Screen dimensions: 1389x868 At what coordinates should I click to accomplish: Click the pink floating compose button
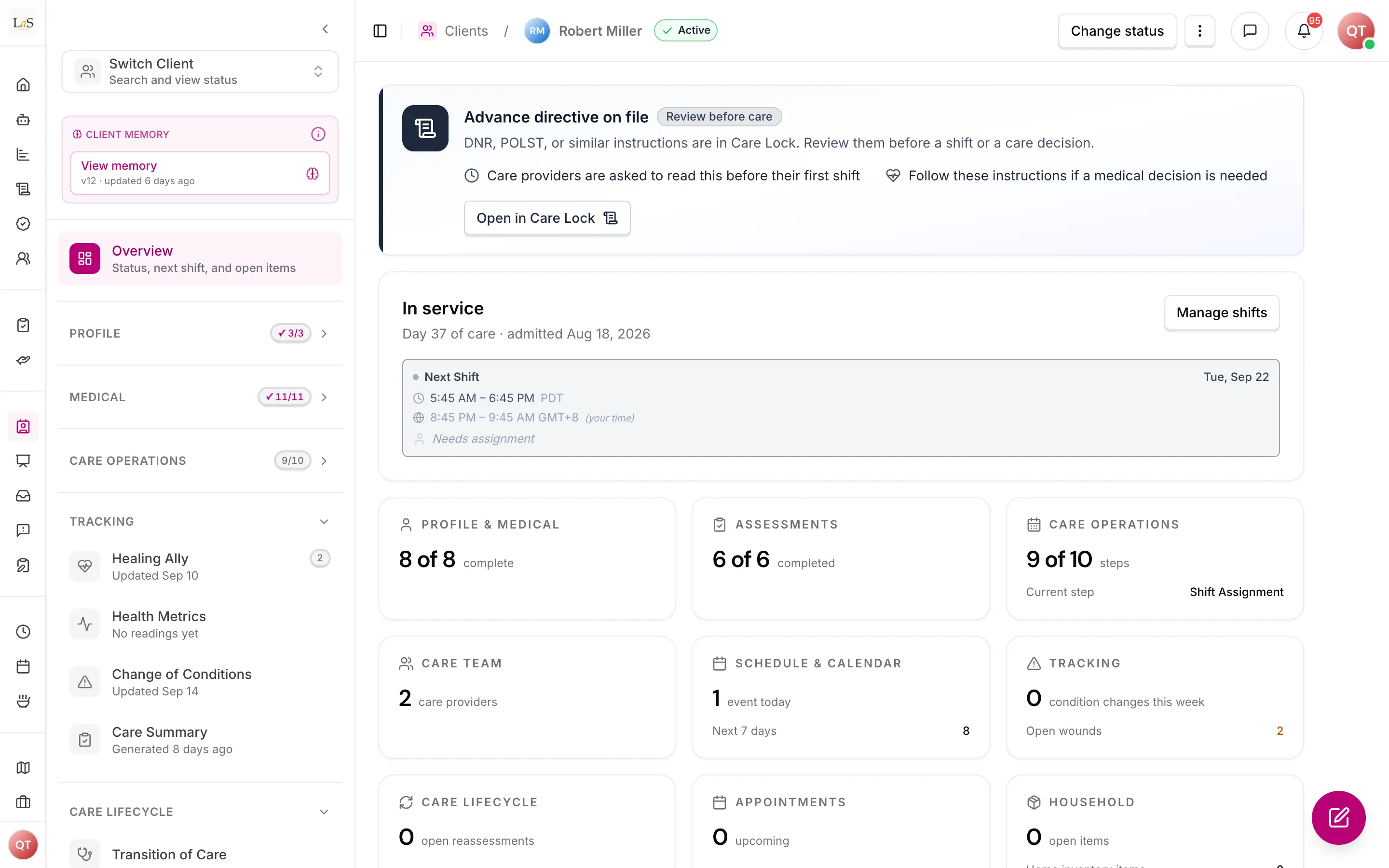point(1338,817)
